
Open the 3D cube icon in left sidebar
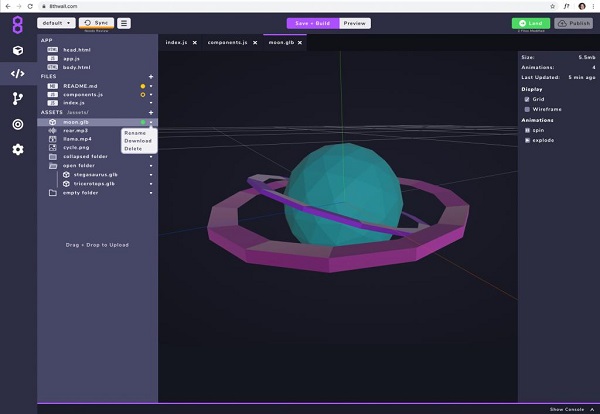pos(17,49)
